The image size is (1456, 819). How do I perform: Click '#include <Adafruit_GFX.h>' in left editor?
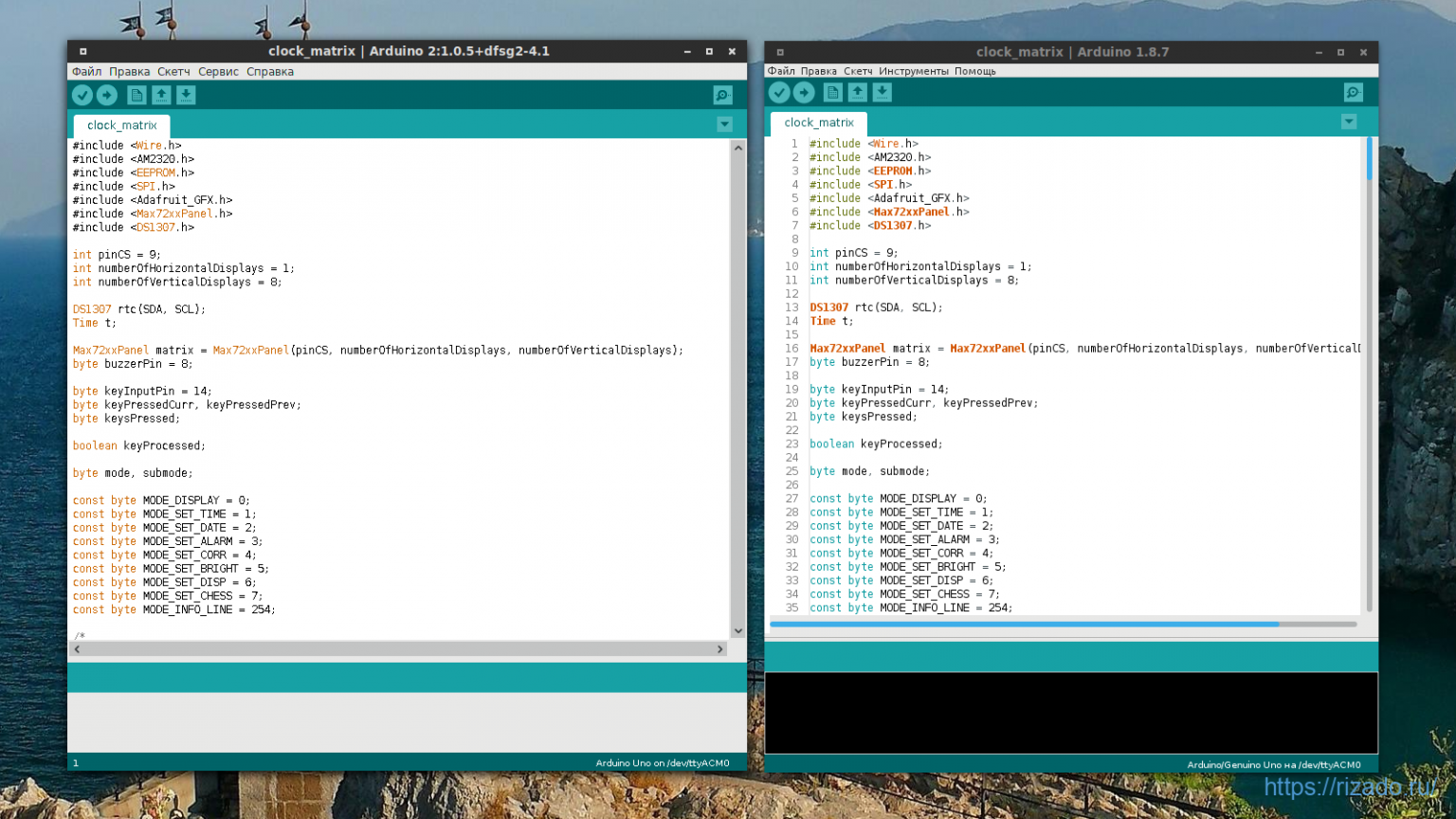[153, 200]
